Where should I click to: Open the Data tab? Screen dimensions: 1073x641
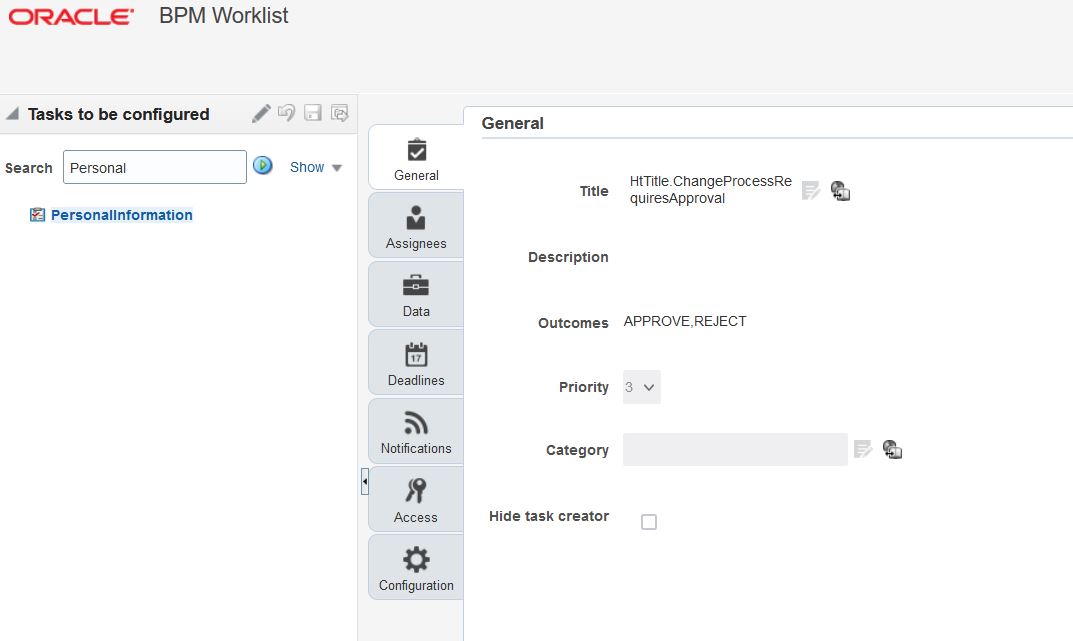point(416,294)
